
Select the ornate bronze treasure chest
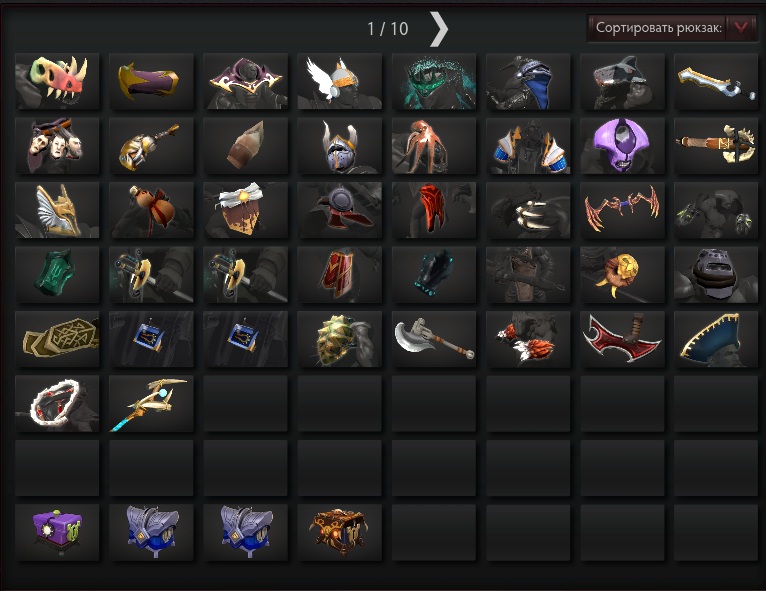point(340,532)
